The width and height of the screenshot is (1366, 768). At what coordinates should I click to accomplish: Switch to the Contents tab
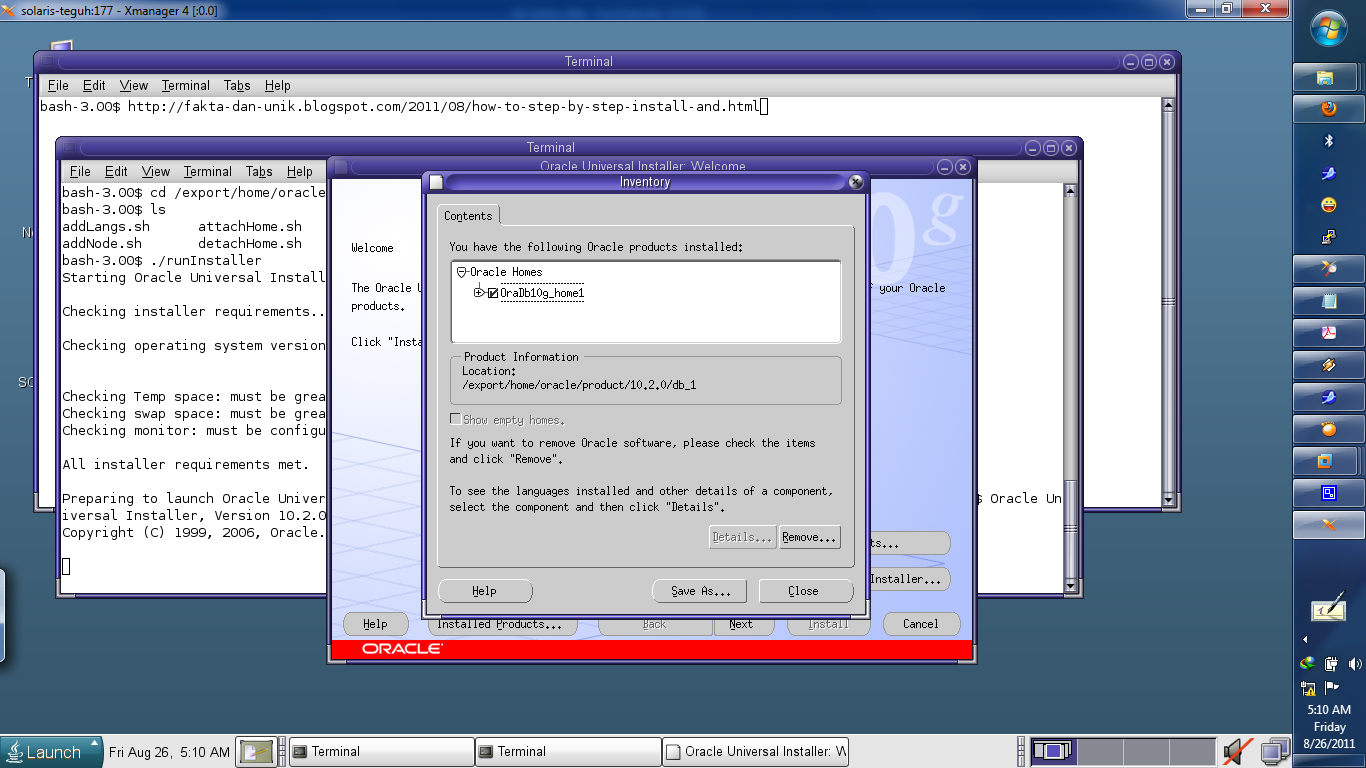tap(468, 216)
